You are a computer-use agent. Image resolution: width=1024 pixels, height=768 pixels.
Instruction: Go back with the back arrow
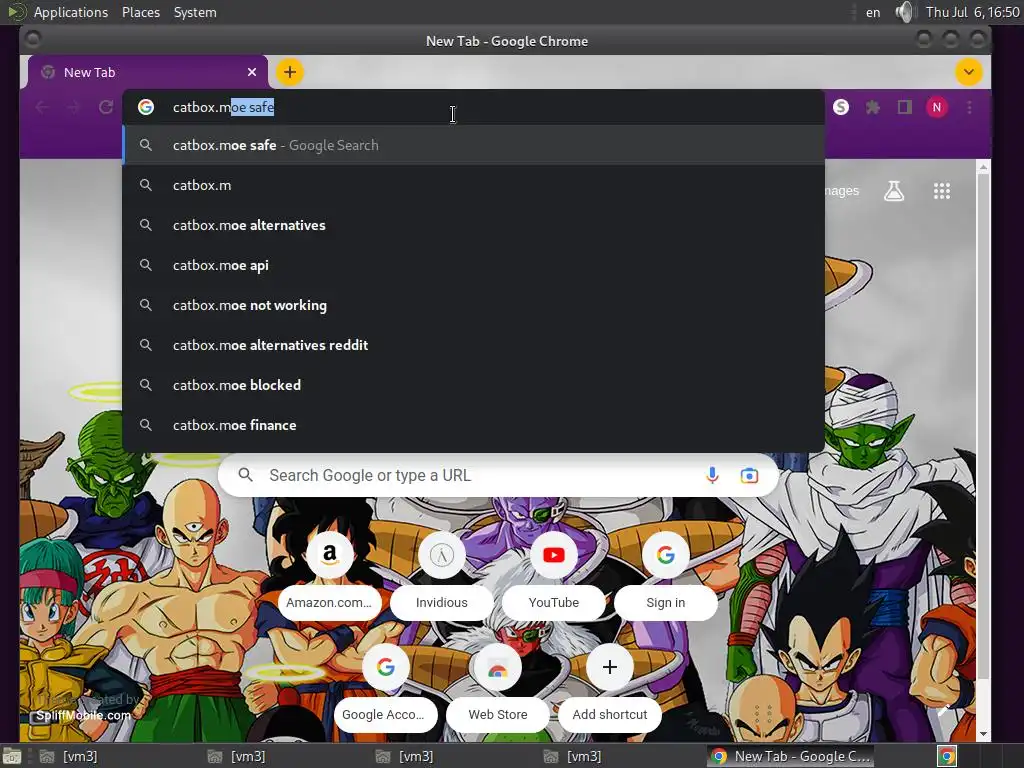point(42,107)
